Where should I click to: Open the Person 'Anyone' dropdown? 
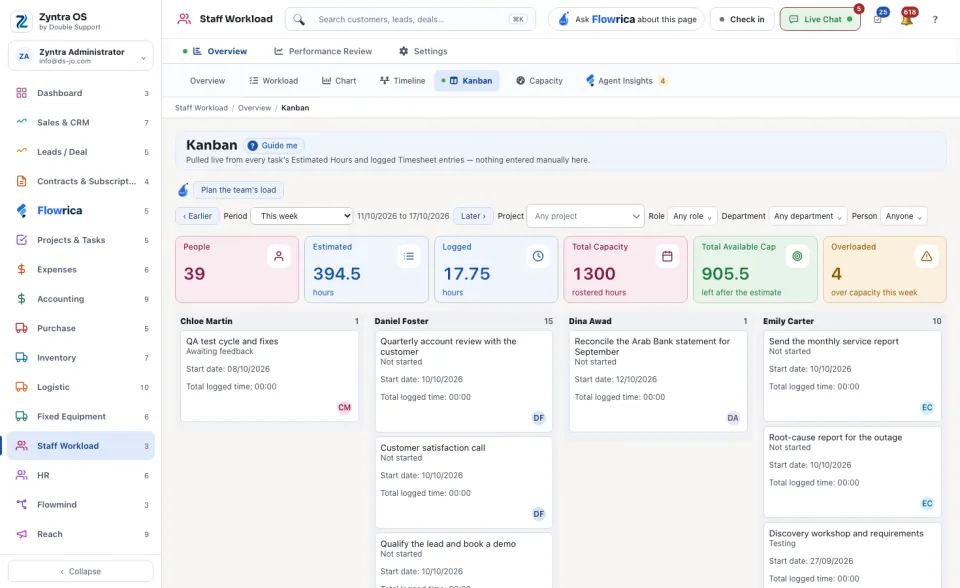(x=903, y=216)
